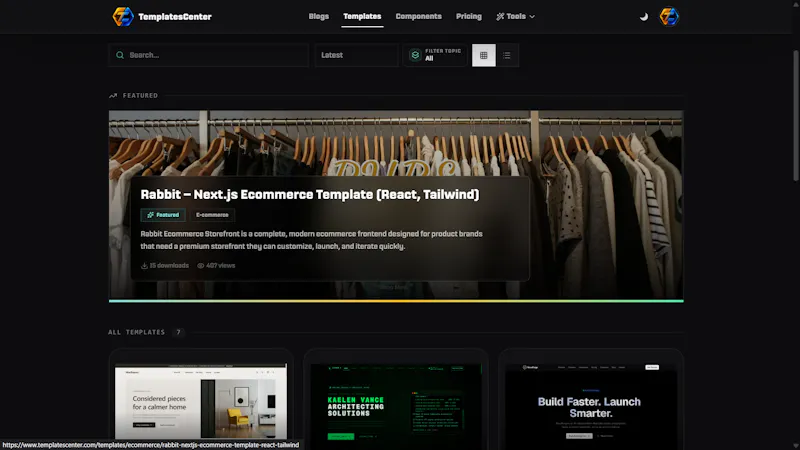
Task: Click the TemplatesCenter logo icon
Action: 123,16
